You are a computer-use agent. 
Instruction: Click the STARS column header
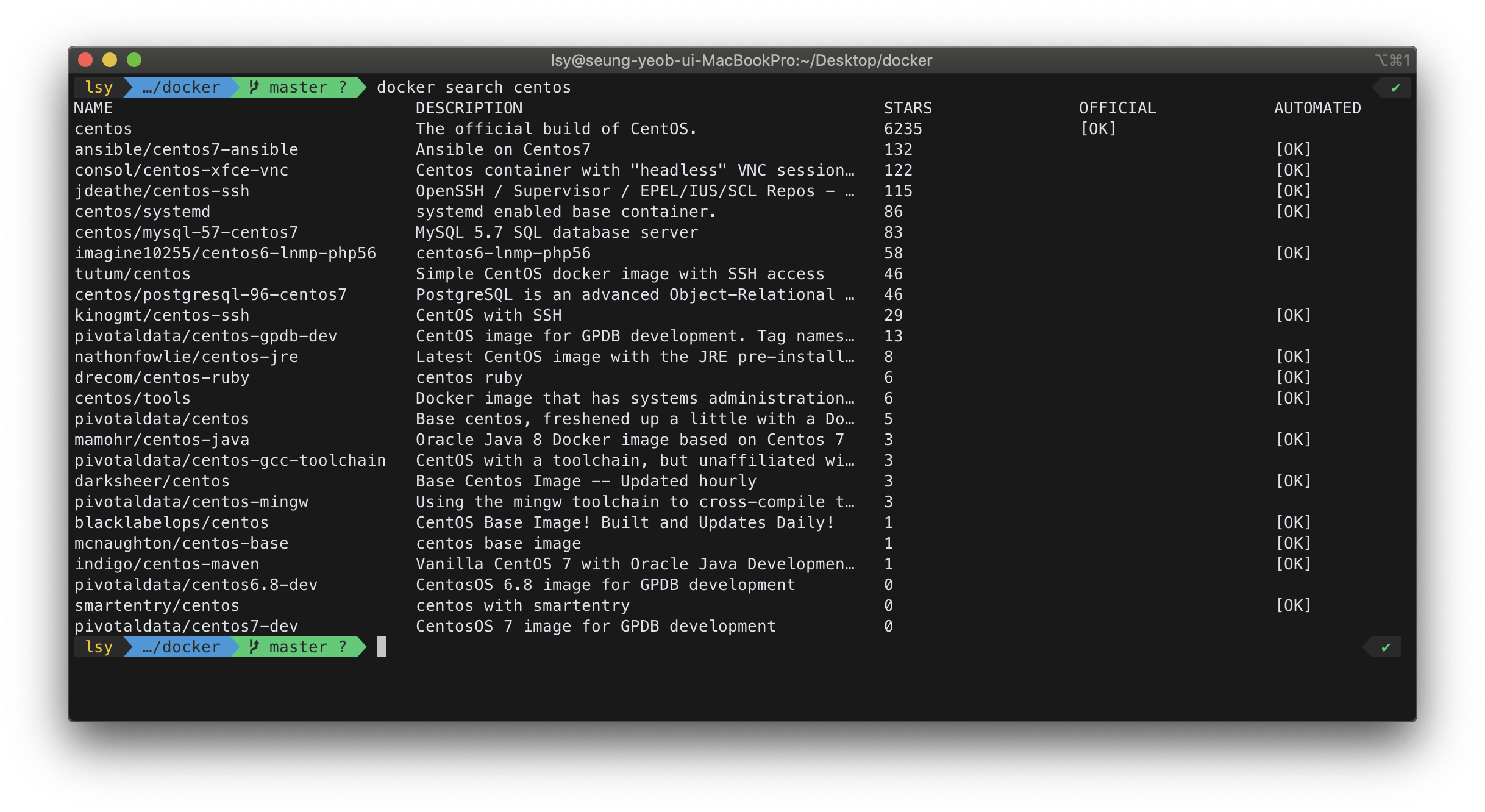[x=908, y=108]
